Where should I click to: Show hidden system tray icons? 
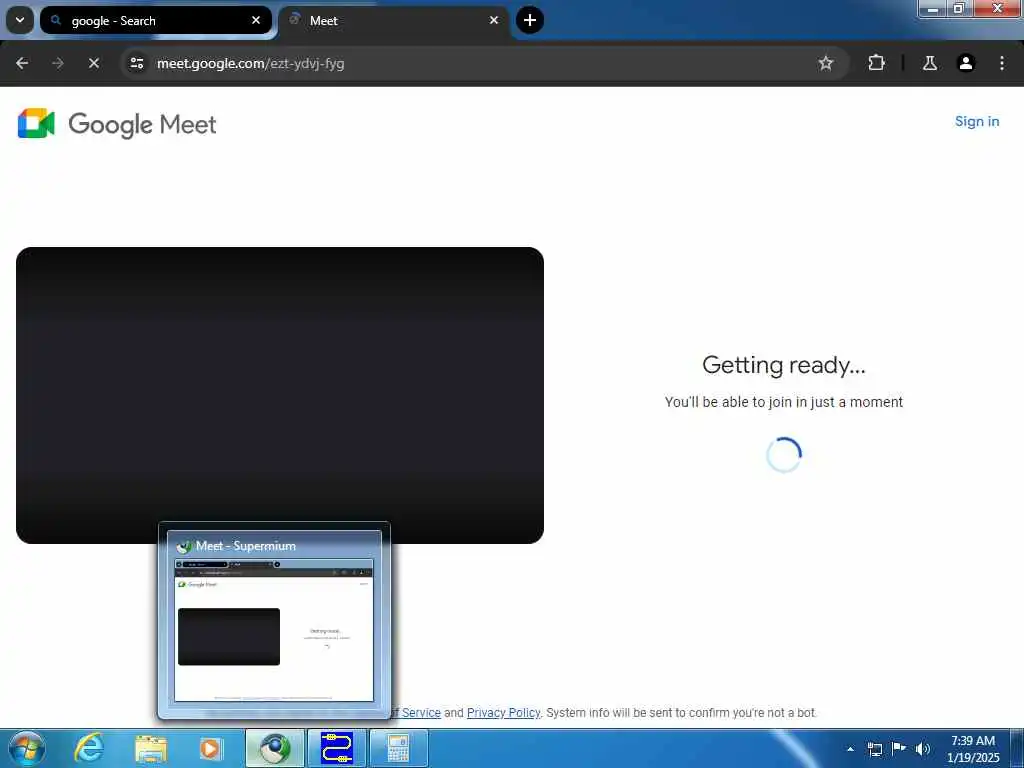tap(850, 749)
